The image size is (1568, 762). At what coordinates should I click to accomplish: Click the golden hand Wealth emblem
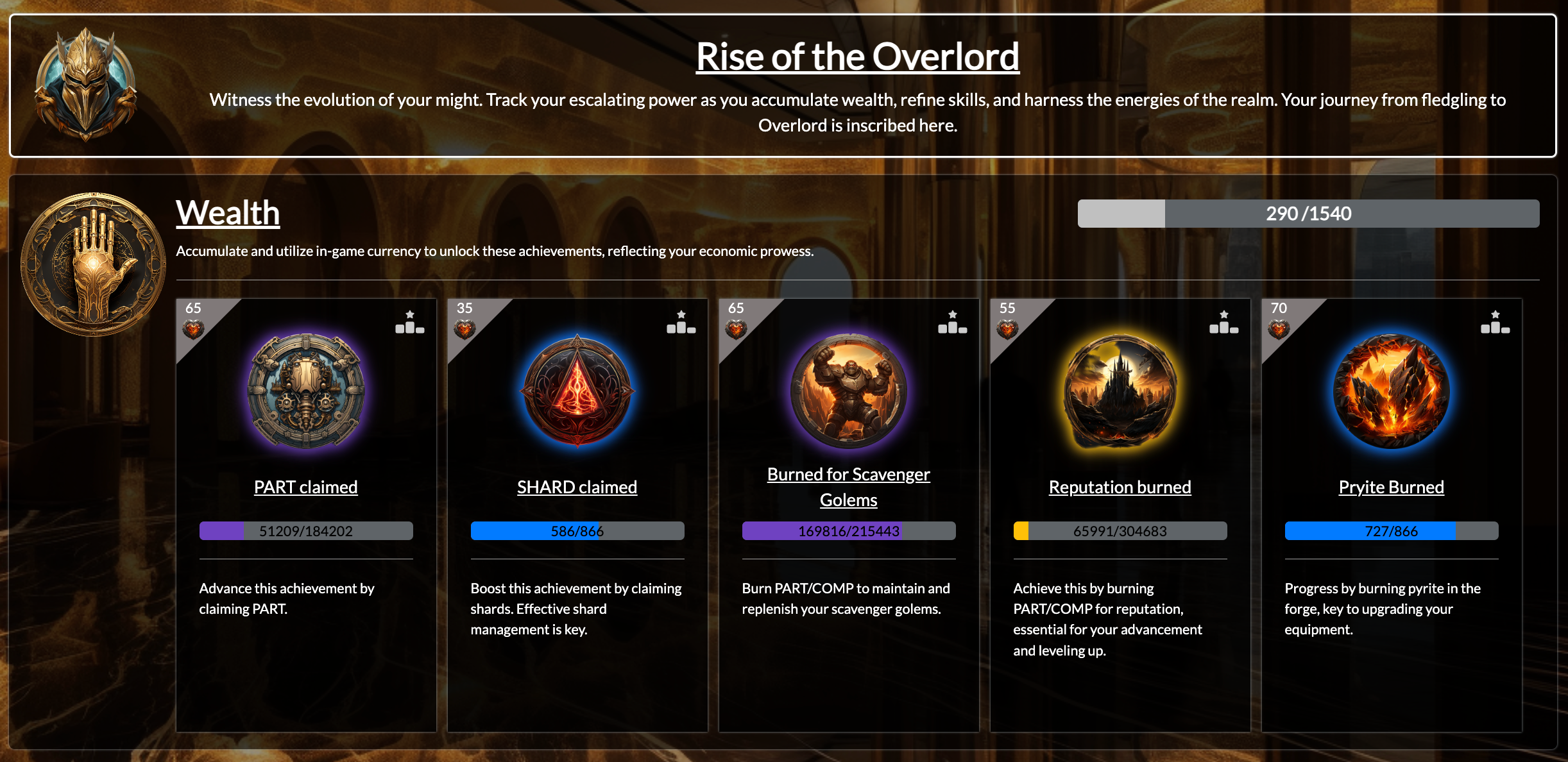(93, 264)
